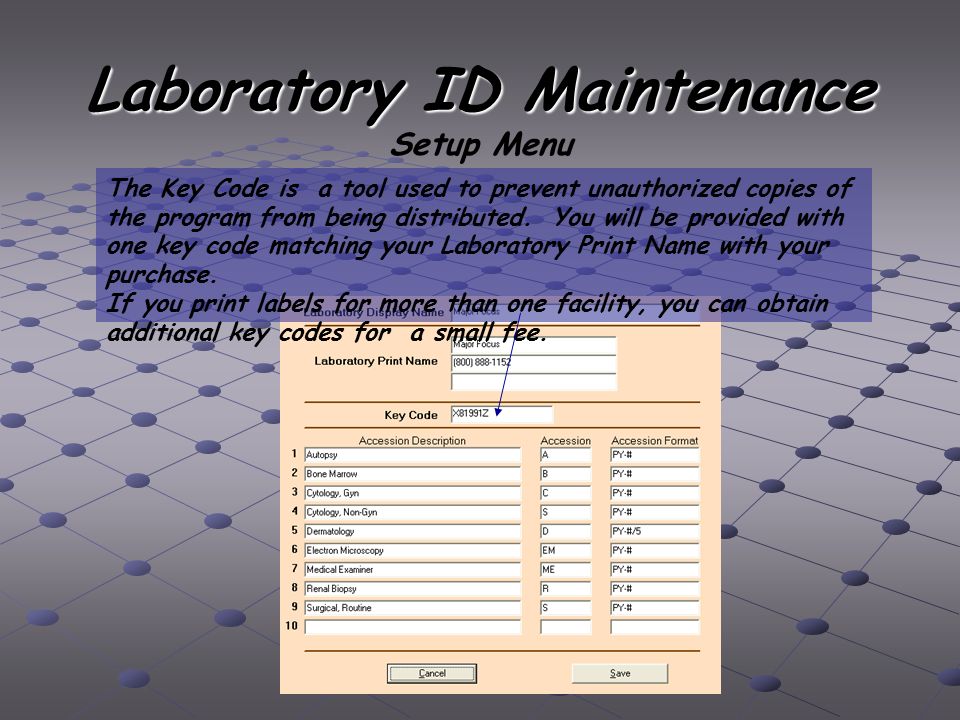The height and width of the screenshot is (720, 960).
Task: Select the Medical Examiner description field
Action: (x=413, y=569)
